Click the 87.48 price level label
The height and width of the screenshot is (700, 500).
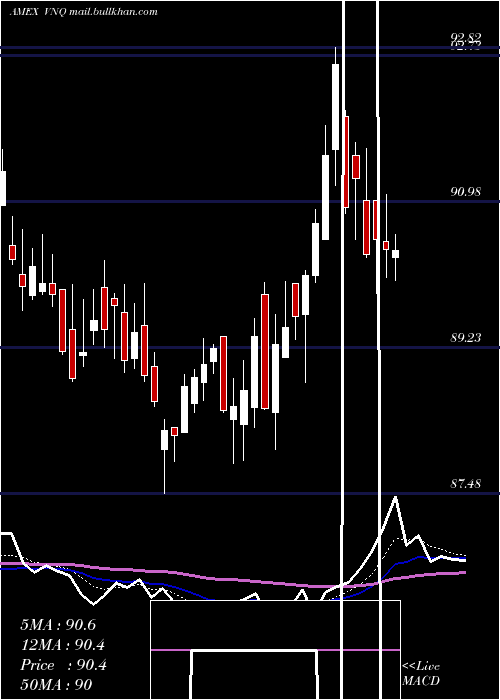[x=466, y=483]
